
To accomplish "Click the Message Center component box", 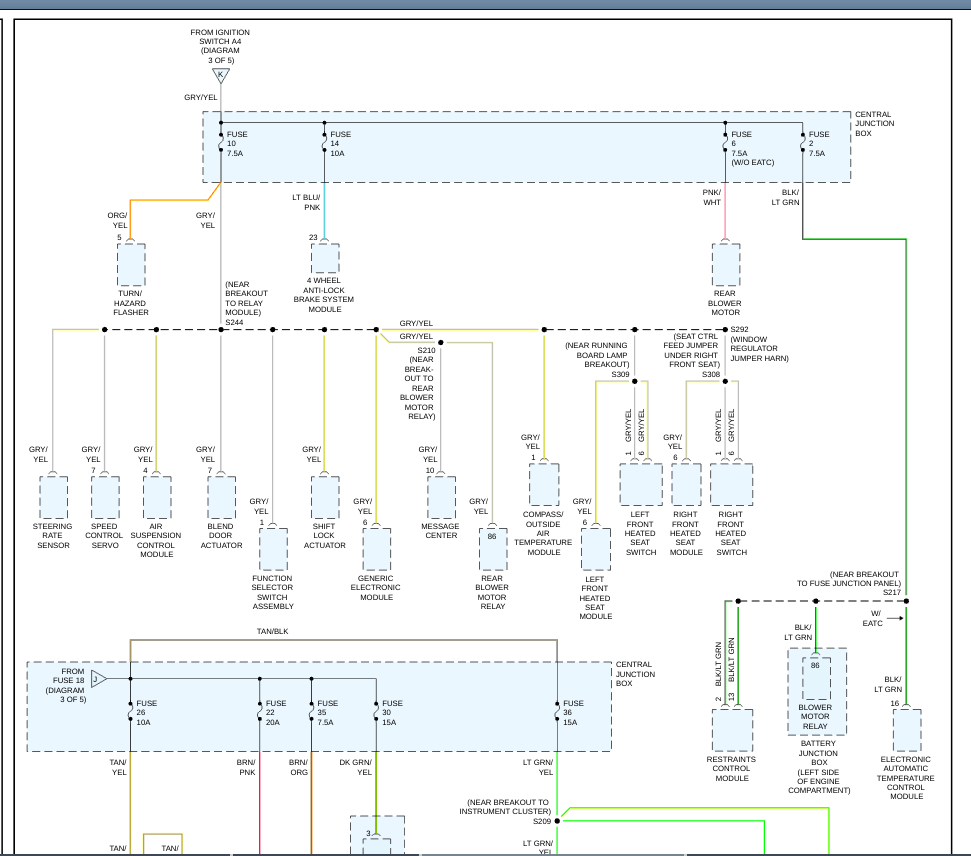I will (x=441, y=497).
